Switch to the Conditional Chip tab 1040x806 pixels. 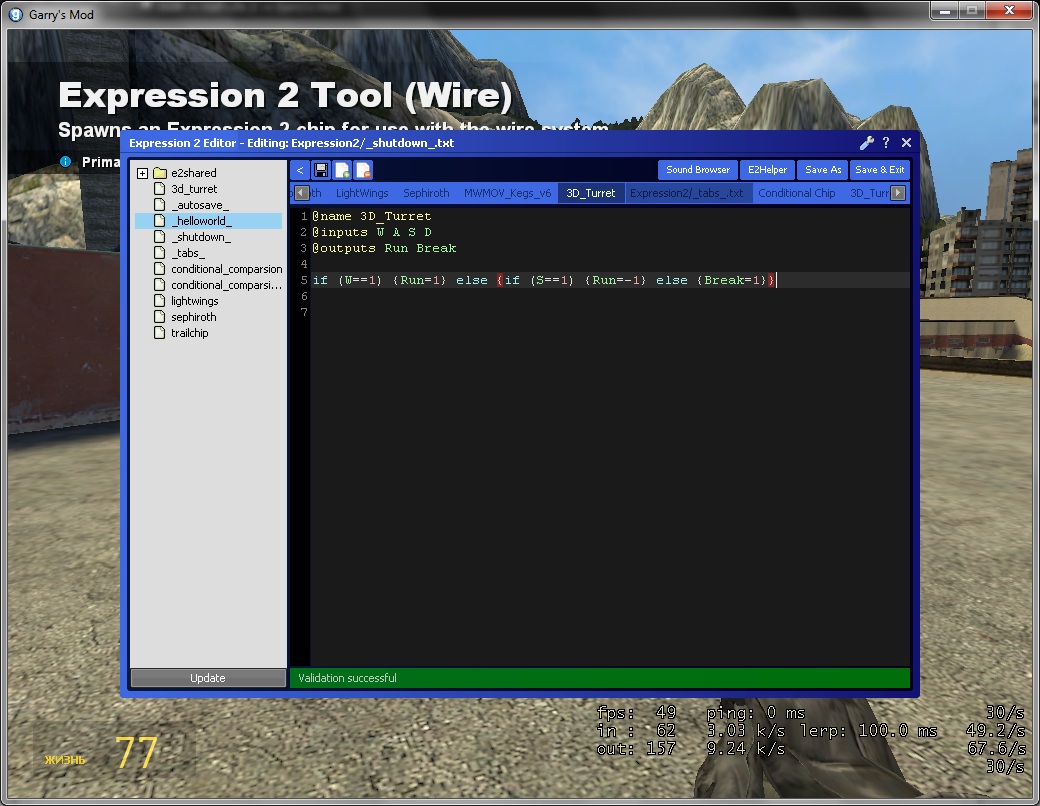coord(797,193)
